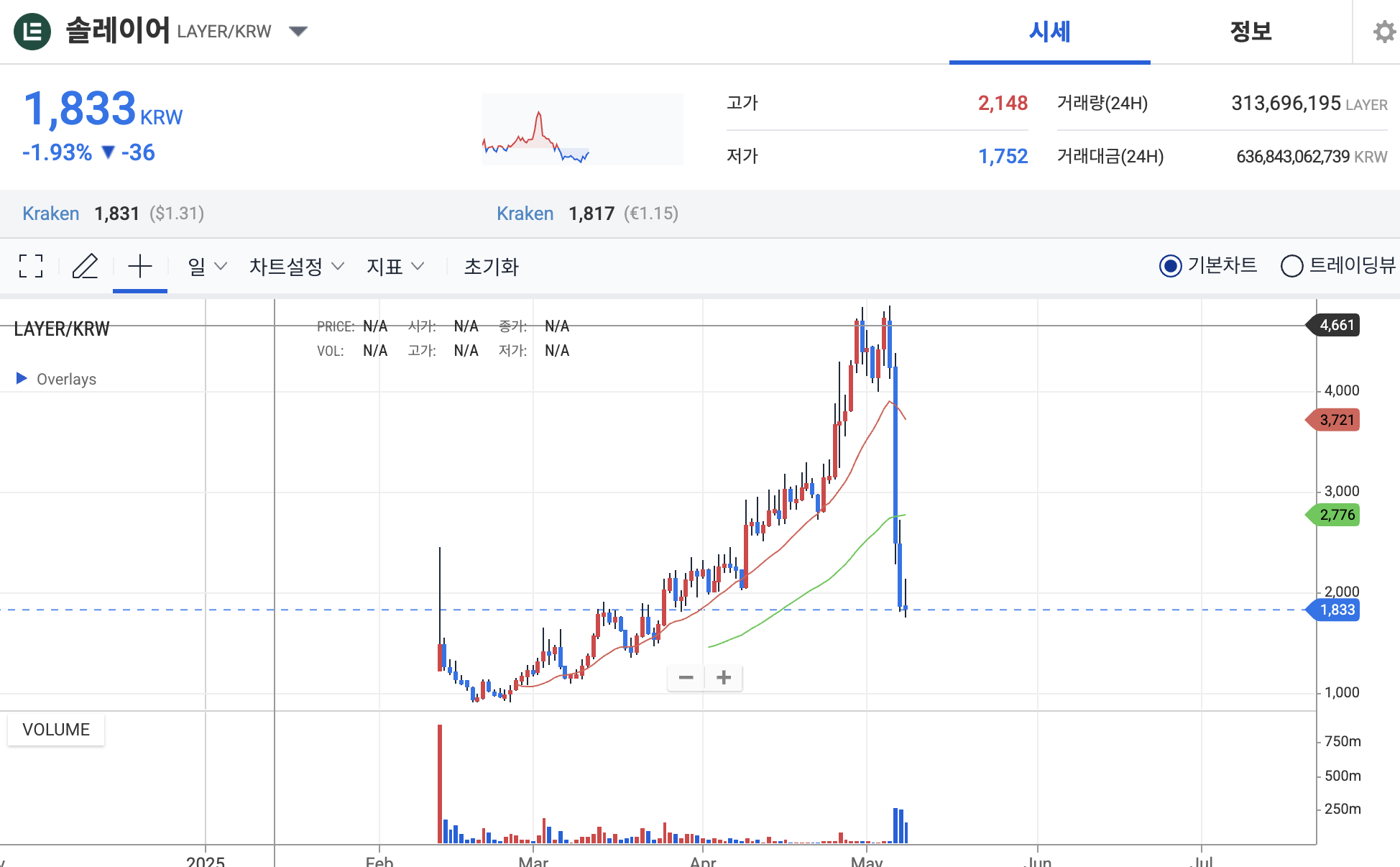The height and width of the screenshot is (867, 1400).
Task: Open the Kraken dollar price link
Action: coord(50,213)
